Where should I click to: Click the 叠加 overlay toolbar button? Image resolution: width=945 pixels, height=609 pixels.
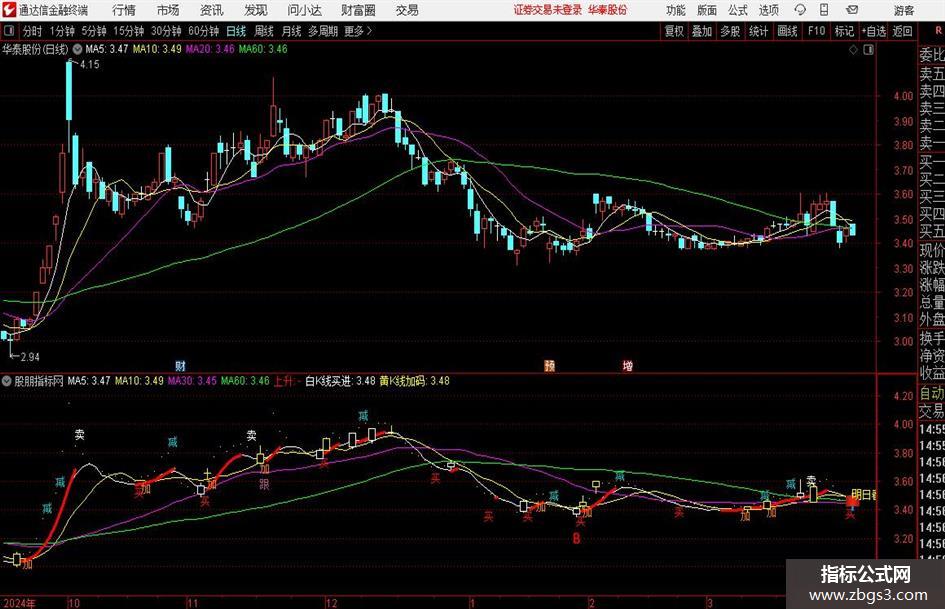tap(702, 31)
